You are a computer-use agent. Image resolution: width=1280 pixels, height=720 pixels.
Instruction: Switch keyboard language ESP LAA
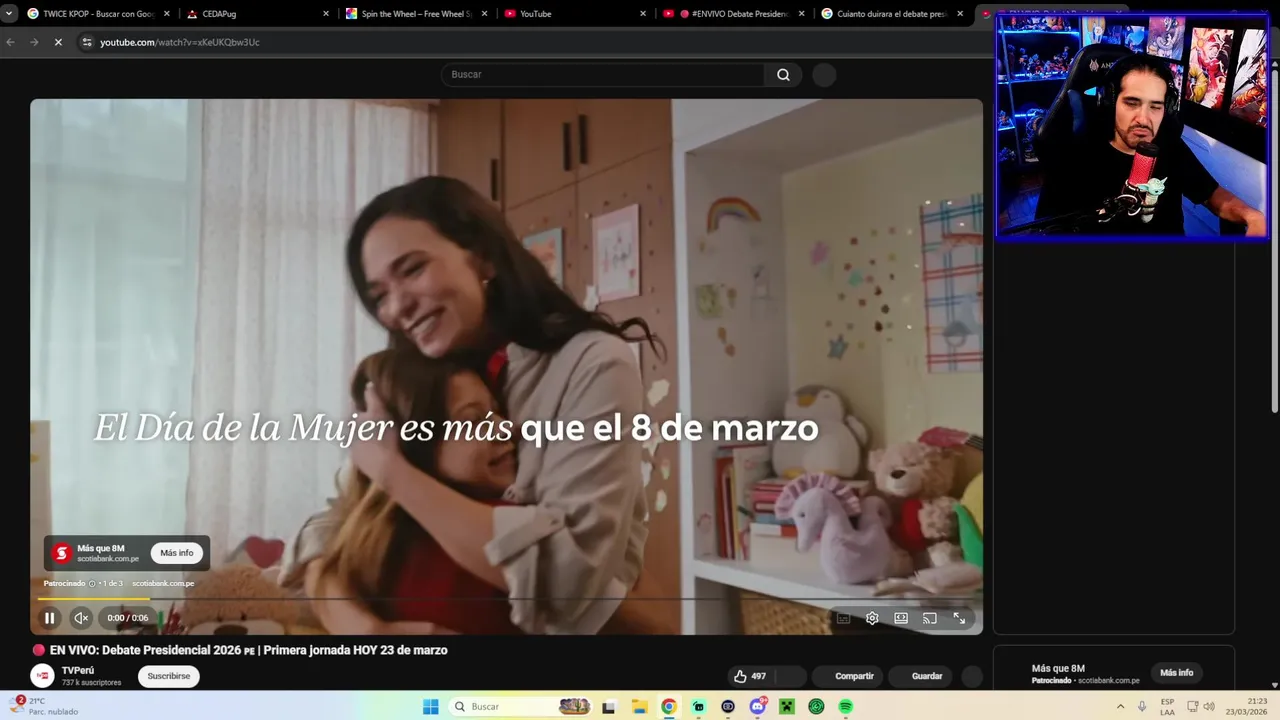1167,706
